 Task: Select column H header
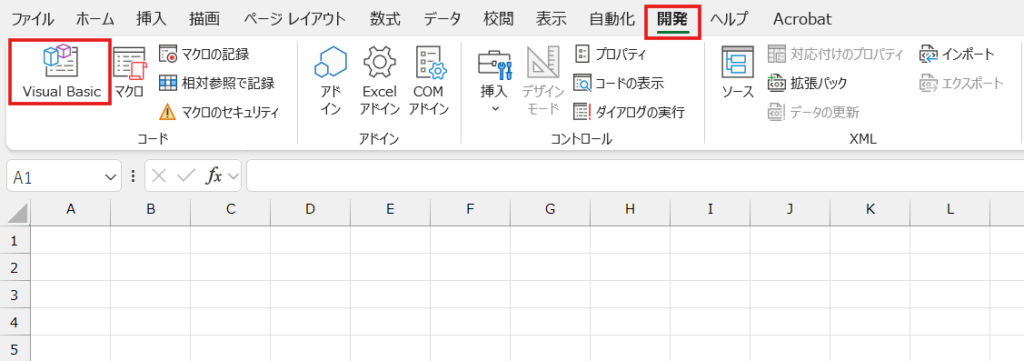630,210
